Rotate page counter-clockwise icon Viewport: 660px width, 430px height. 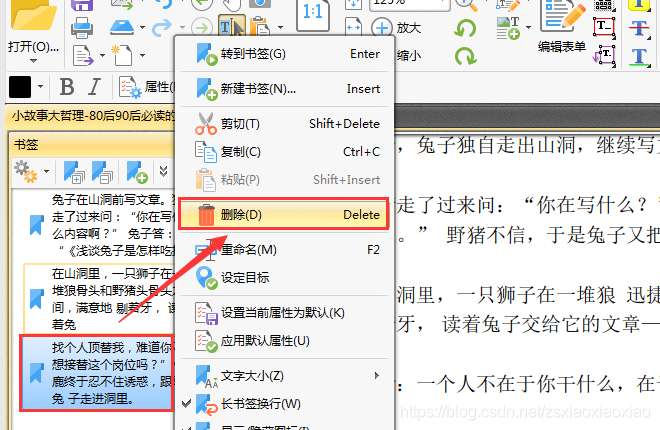pos(466,29)
